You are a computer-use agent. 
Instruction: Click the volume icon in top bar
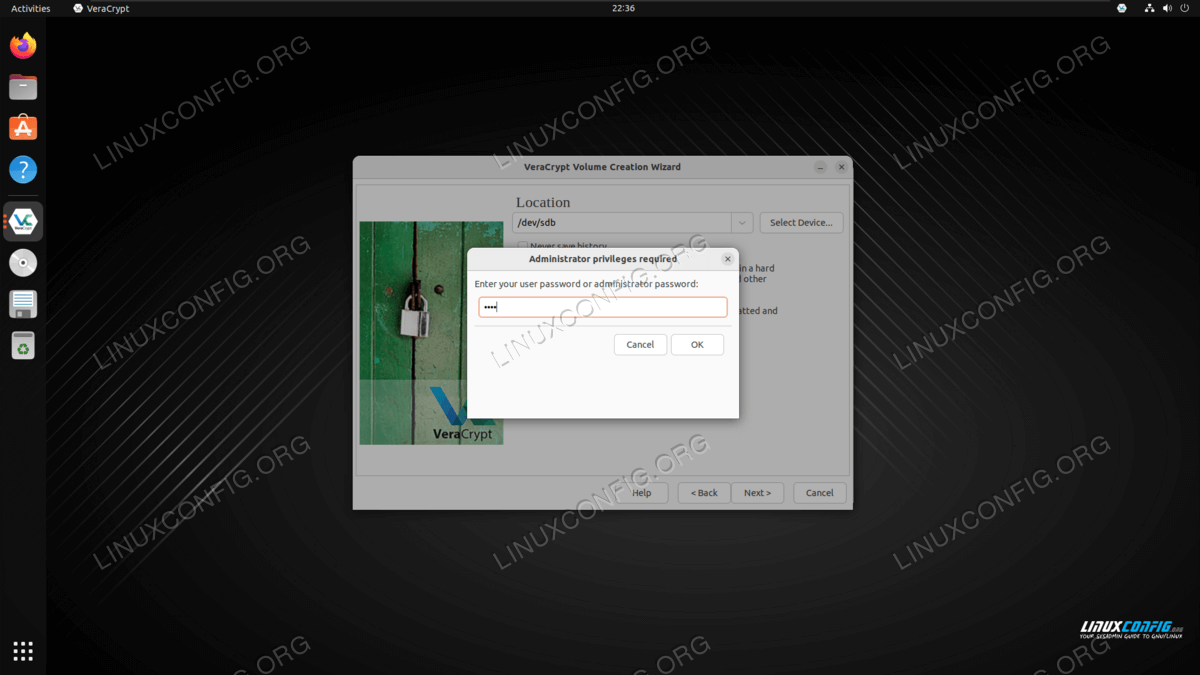click(1167, 8)
